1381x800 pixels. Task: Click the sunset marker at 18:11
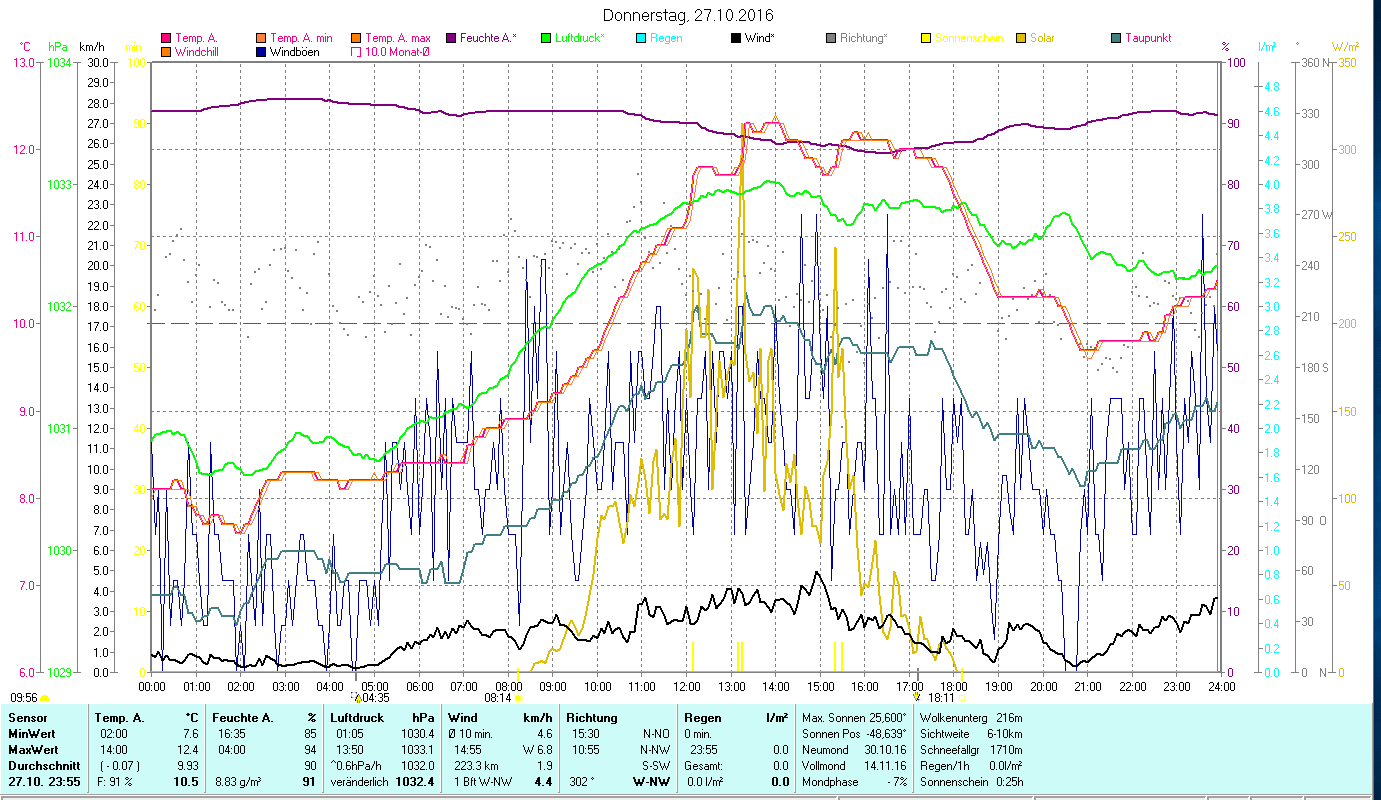coord(917,697)
